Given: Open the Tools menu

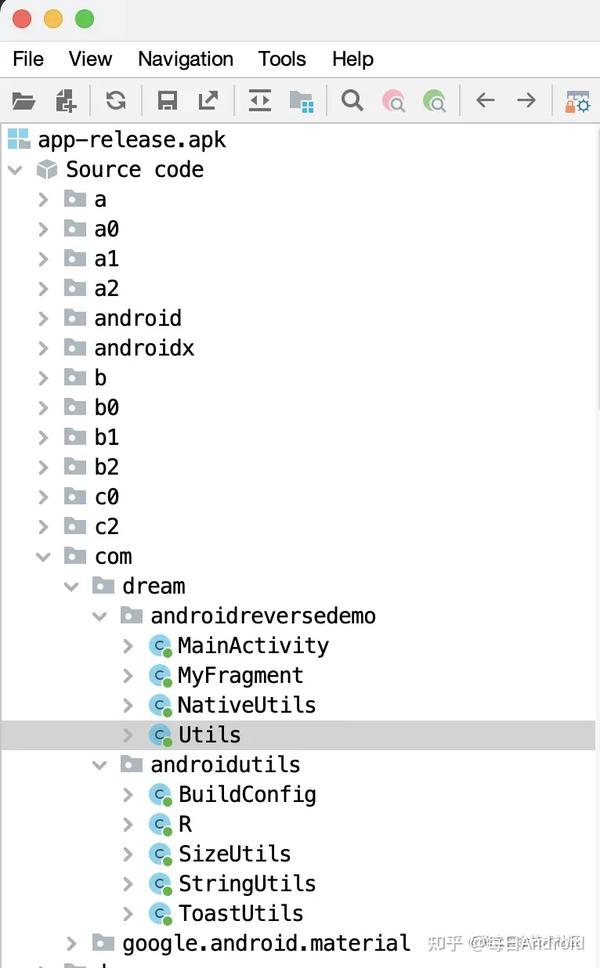Looking at the screenshot, I should [x=282, y=59].
